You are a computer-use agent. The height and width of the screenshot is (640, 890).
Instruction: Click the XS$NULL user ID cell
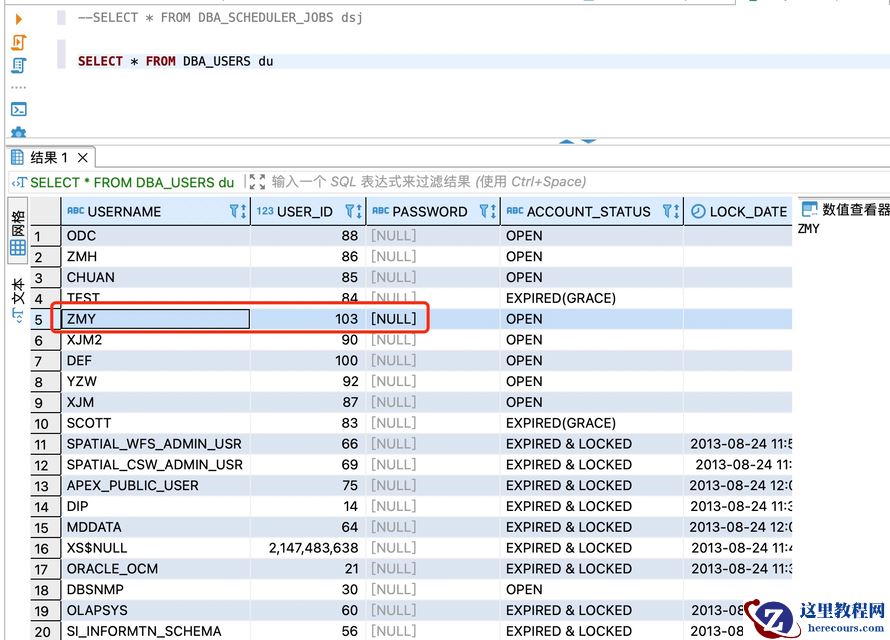[x=312, y=548]
